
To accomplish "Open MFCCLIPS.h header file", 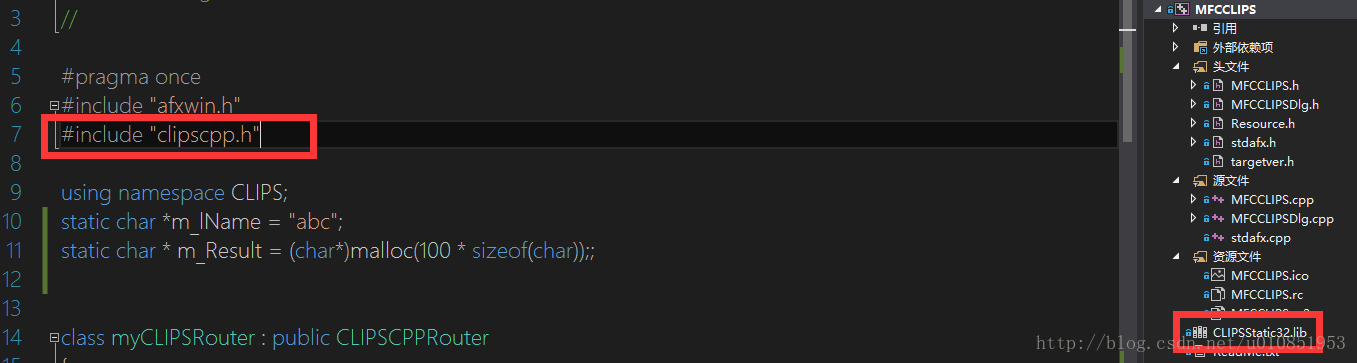I will pos(1265,85).
